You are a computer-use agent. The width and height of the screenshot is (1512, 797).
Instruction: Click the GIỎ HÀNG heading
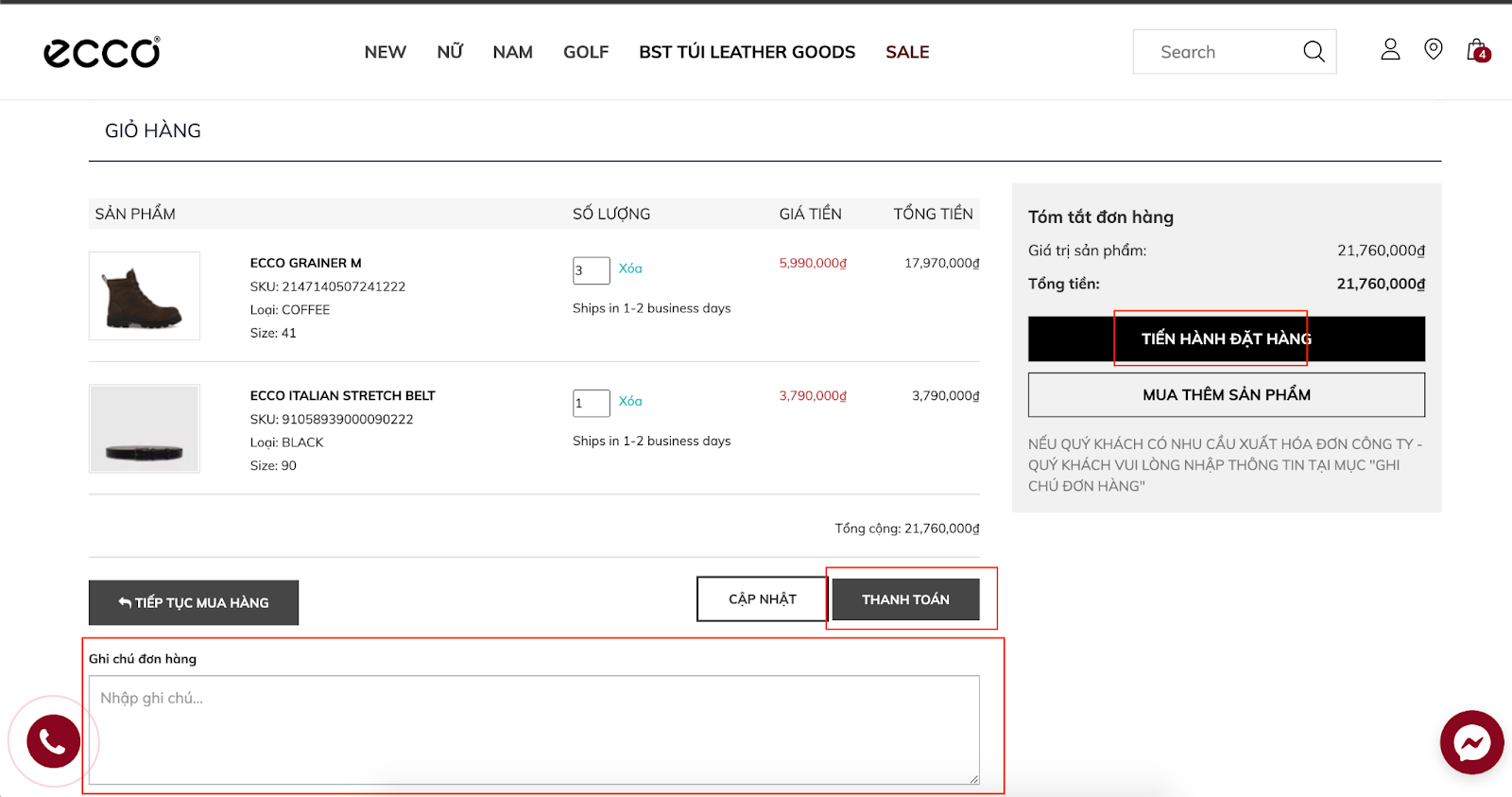[153, 130]
